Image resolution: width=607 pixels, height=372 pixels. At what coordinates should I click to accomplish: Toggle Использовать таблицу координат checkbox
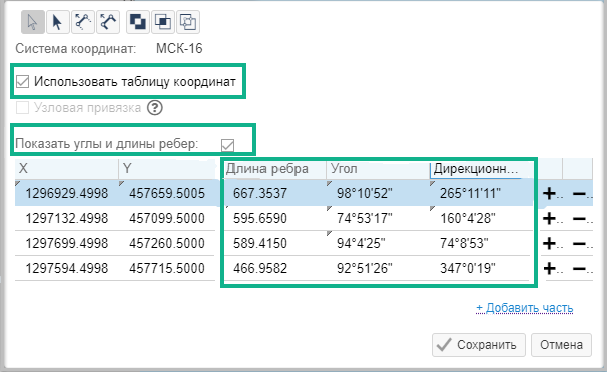[22, 82]
